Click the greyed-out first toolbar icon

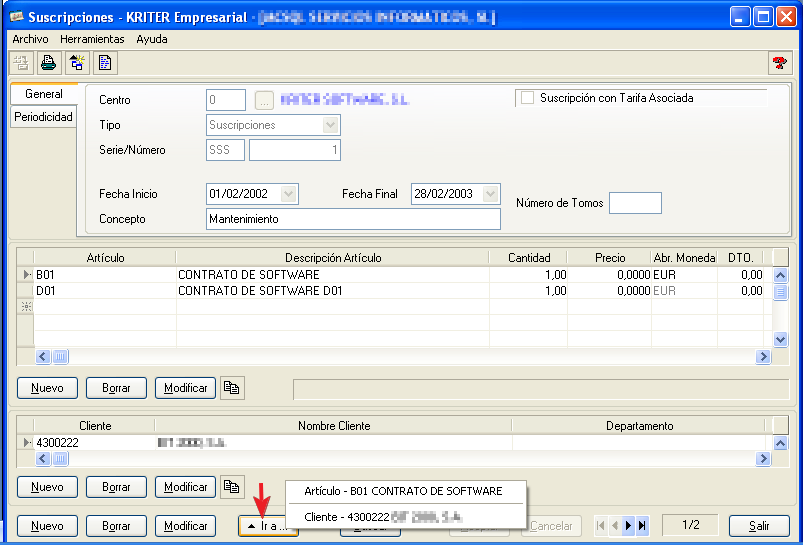click(21, 64)
